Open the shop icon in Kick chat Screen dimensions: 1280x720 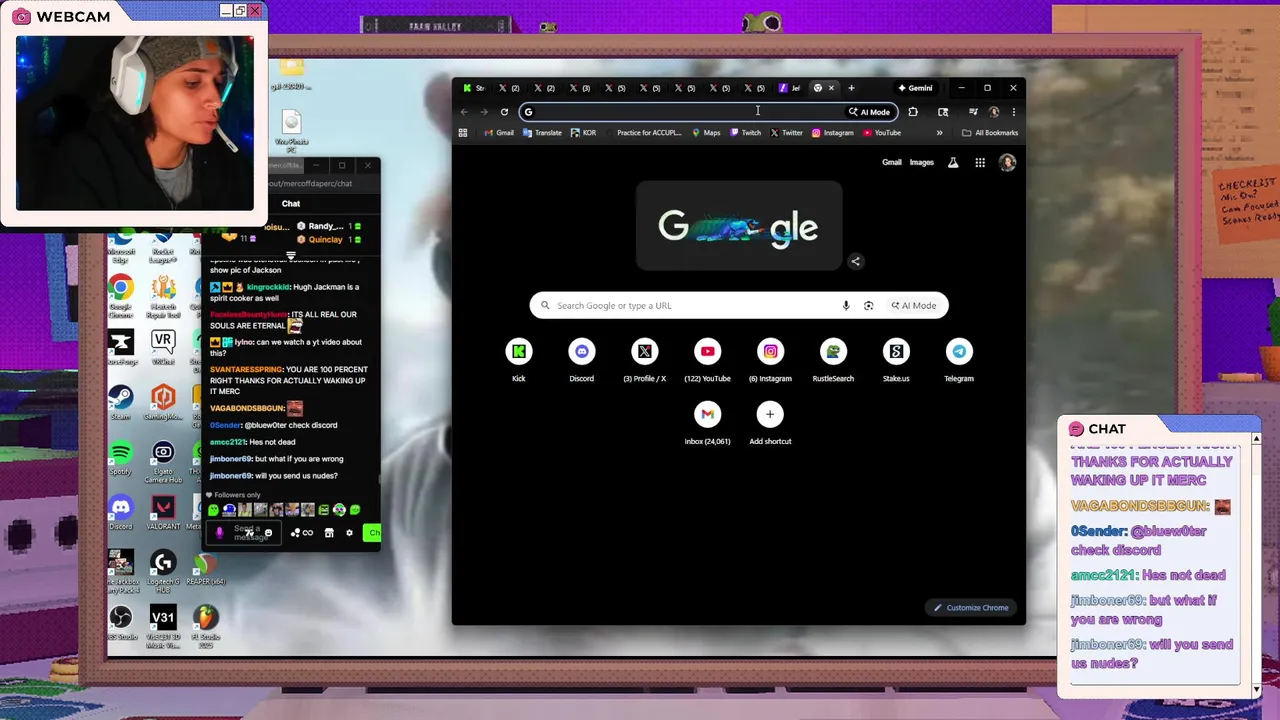(x=329, y=533)
